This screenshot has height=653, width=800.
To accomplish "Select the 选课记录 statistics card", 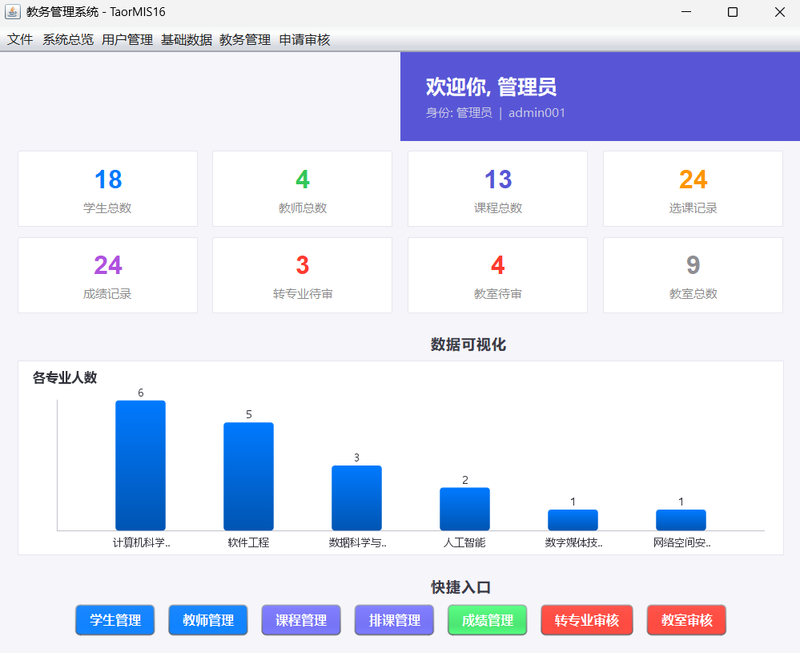I will point(693,189).
